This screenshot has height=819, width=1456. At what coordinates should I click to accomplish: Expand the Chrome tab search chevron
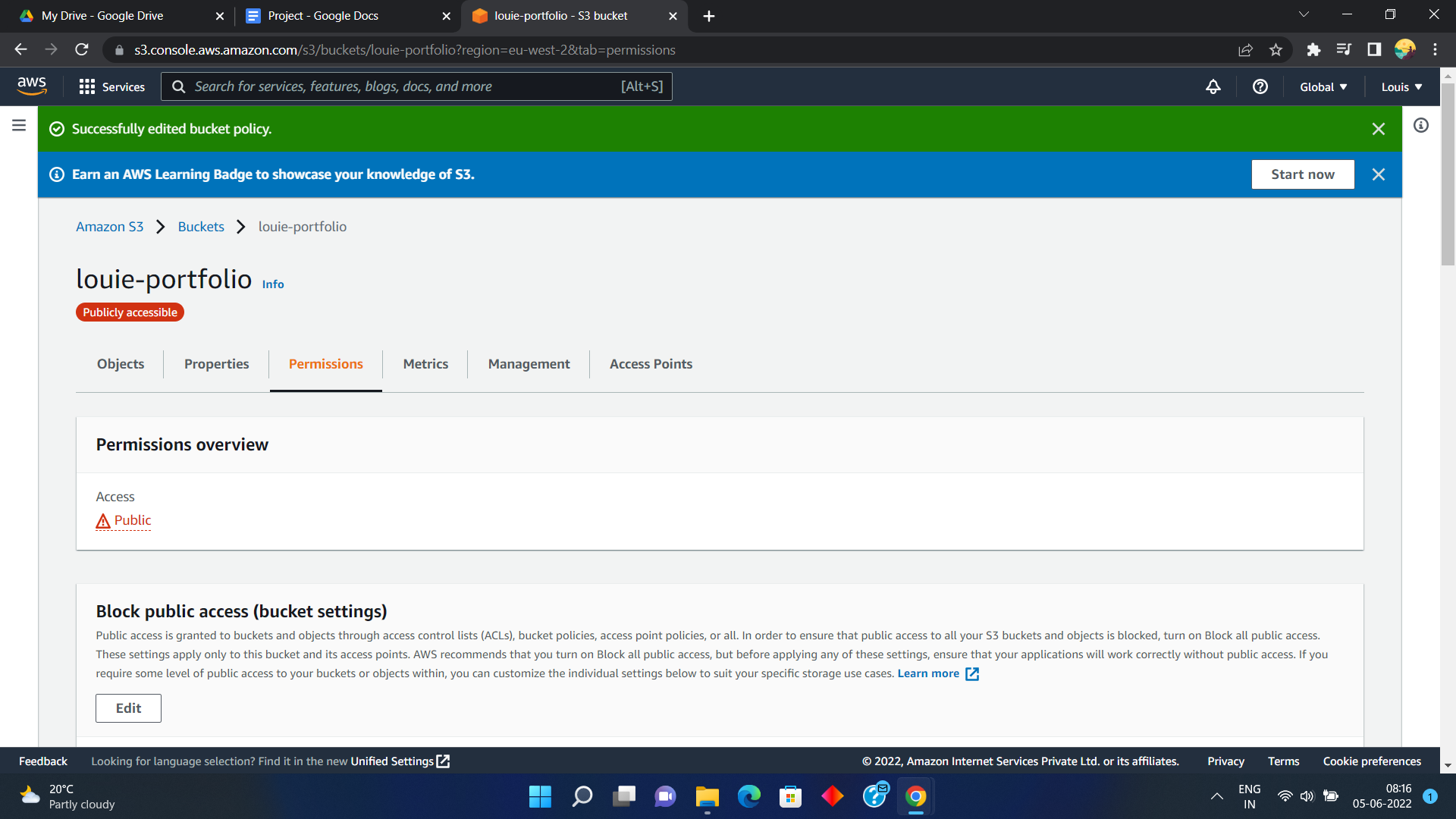pyautogui.click(x=1304, y=14)
